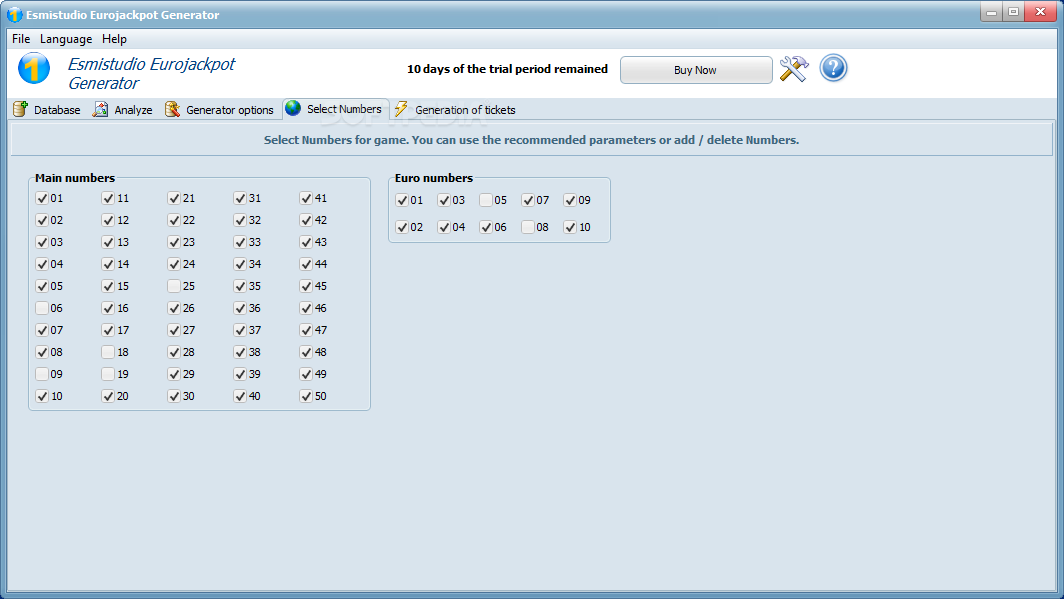Check main number 25
Screen dimensions: 1064x599
(174, 286)
